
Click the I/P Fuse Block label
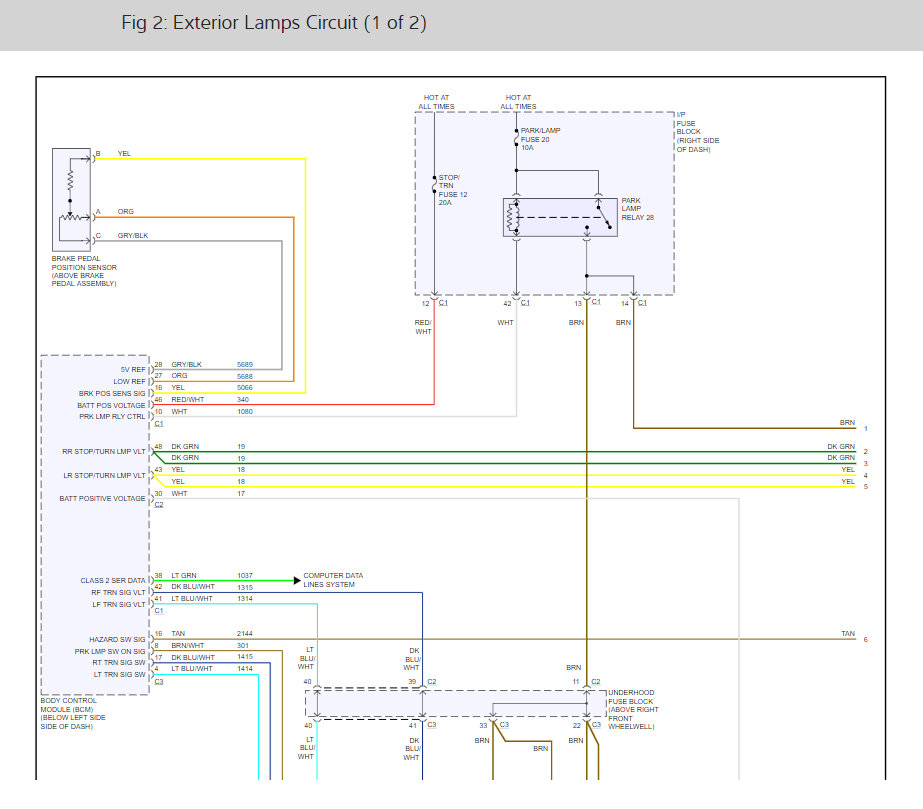click(x=697, y=132)
